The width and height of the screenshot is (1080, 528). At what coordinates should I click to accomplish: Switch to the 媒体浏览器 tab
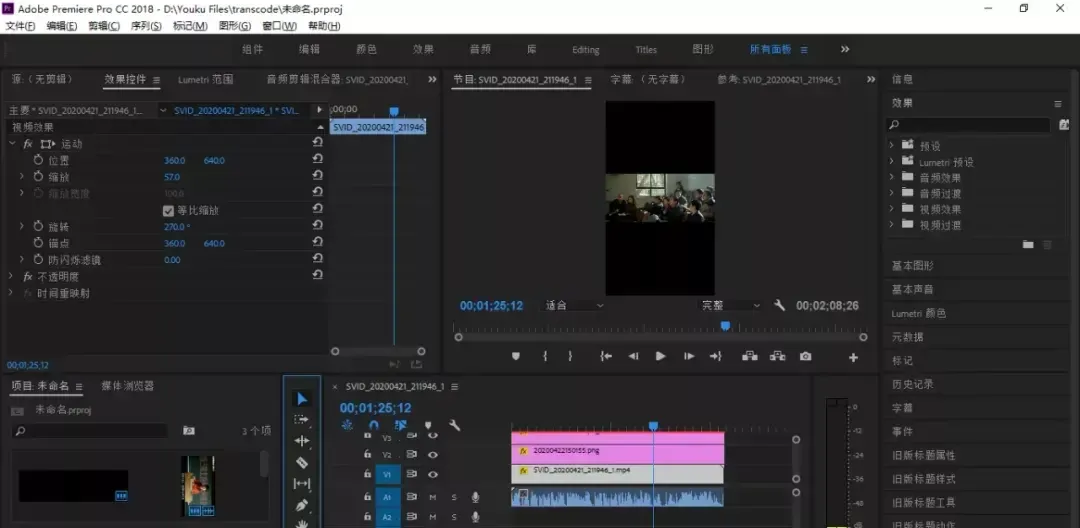click(x=127, y=386)
